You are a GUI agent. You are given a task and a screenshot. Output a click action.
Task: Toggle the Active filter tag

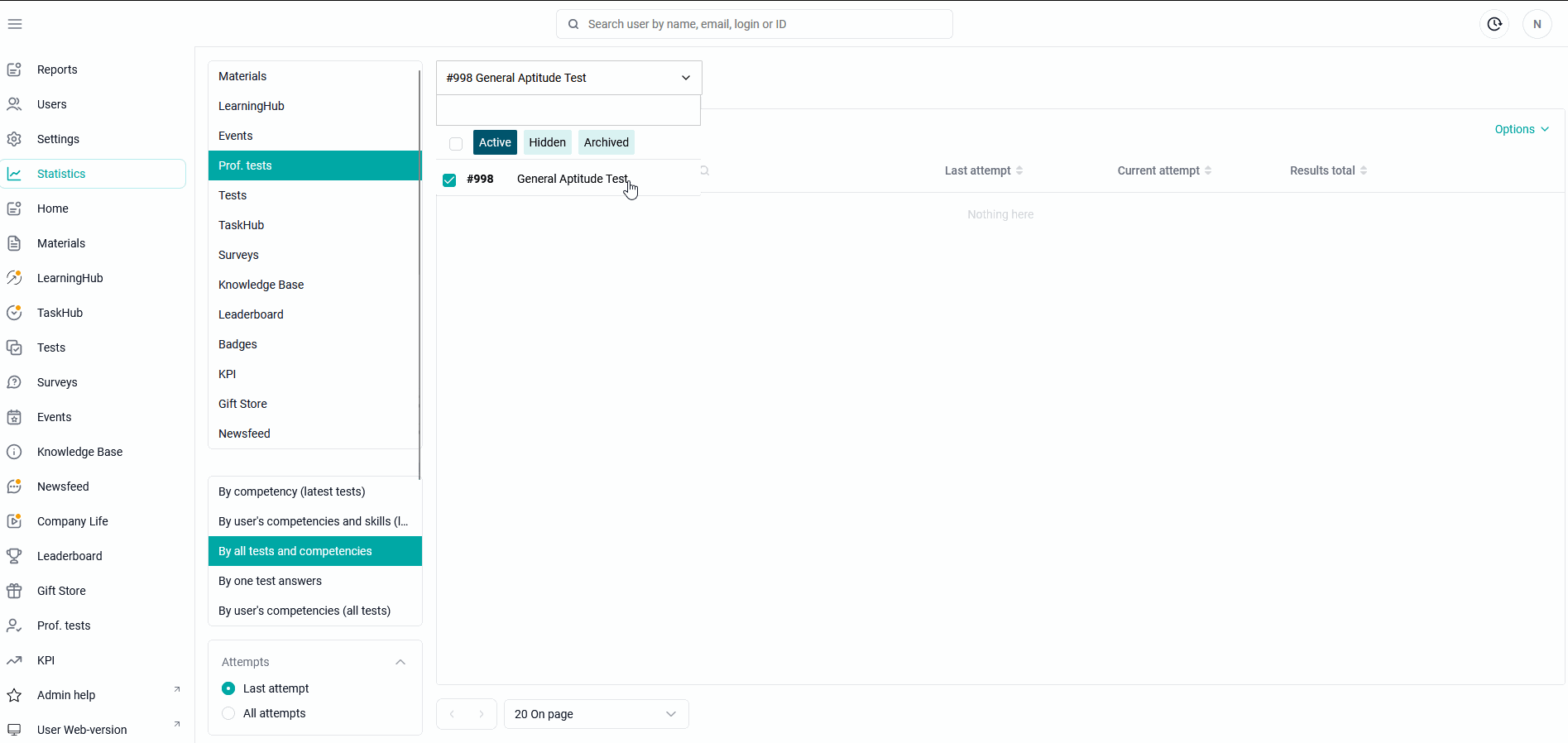pos(495,142)
